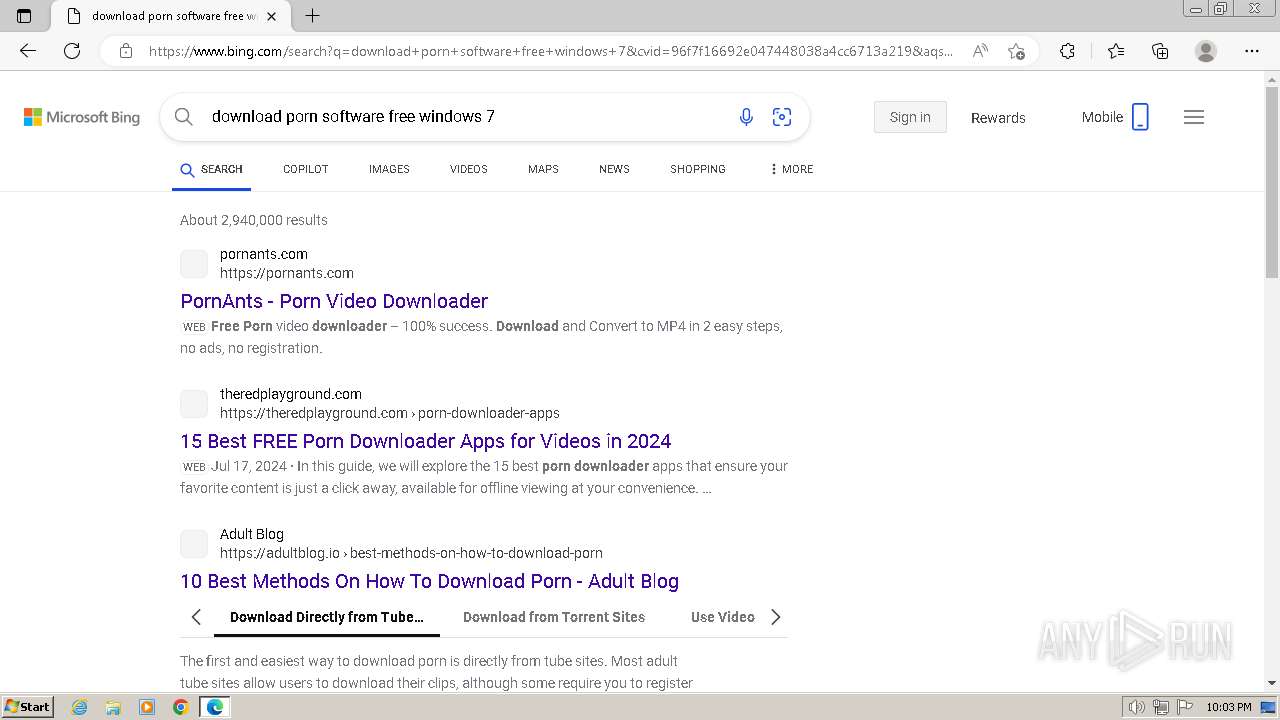Open the Mobile phone icon link

pos(1140,117)
